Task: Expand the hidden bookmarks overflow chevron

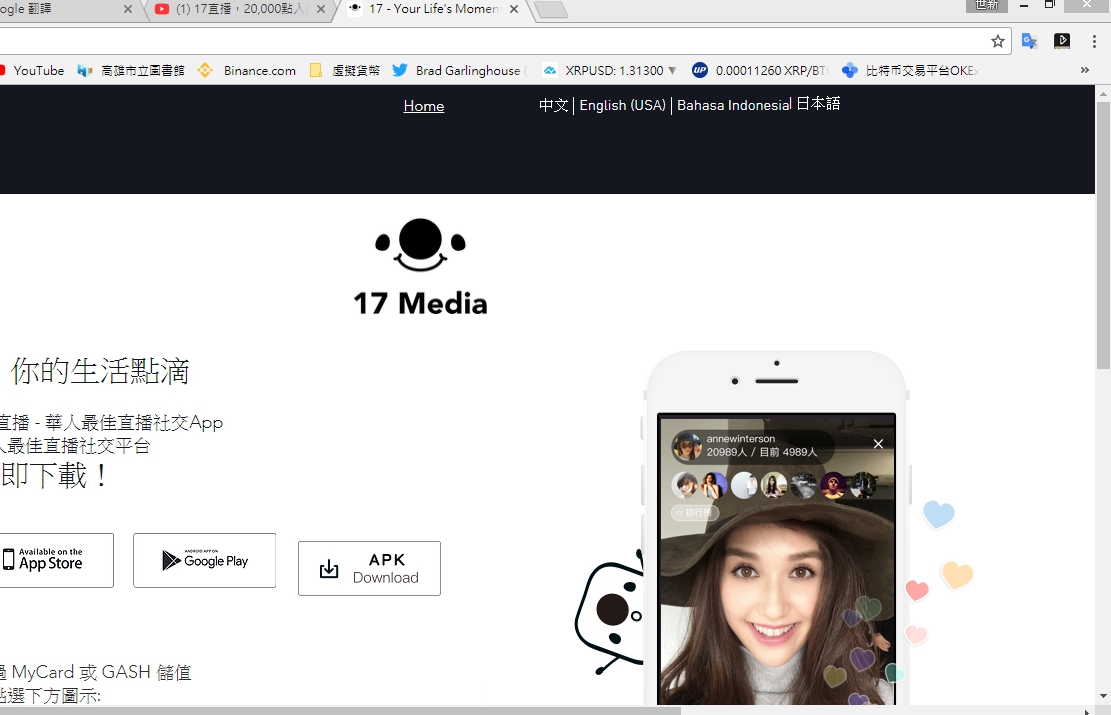Action: click(1084, 71)
